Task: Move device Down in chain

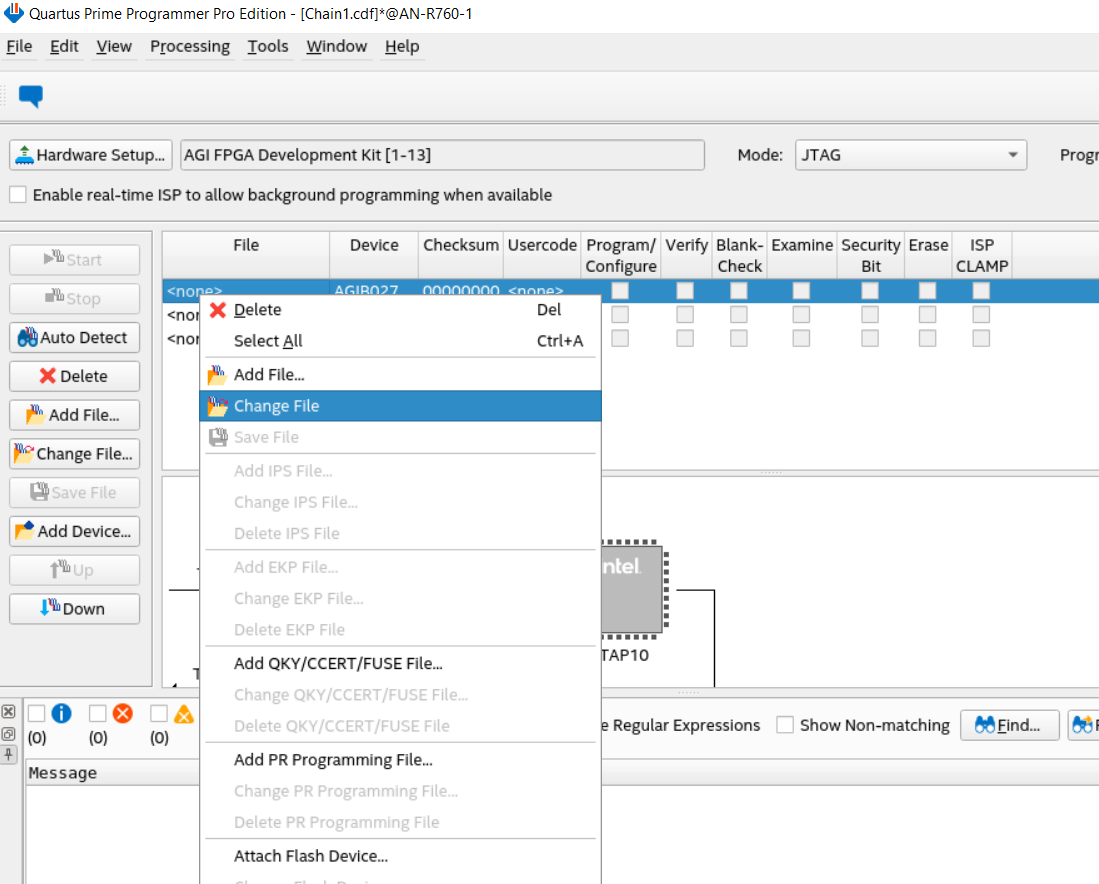Action: (74, 609)
